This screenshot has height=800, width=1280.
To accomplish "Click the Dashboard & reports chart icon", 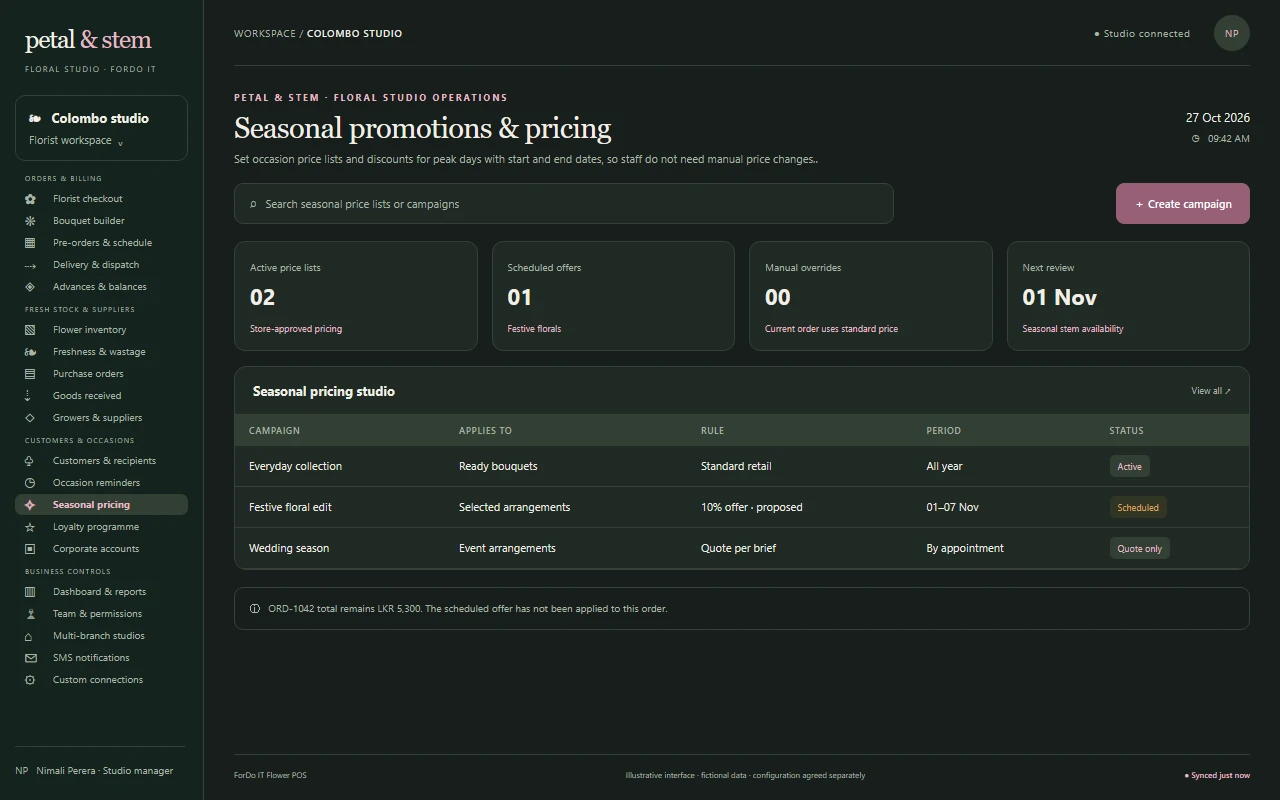I will pyautogui.click(x=30, y=592).
